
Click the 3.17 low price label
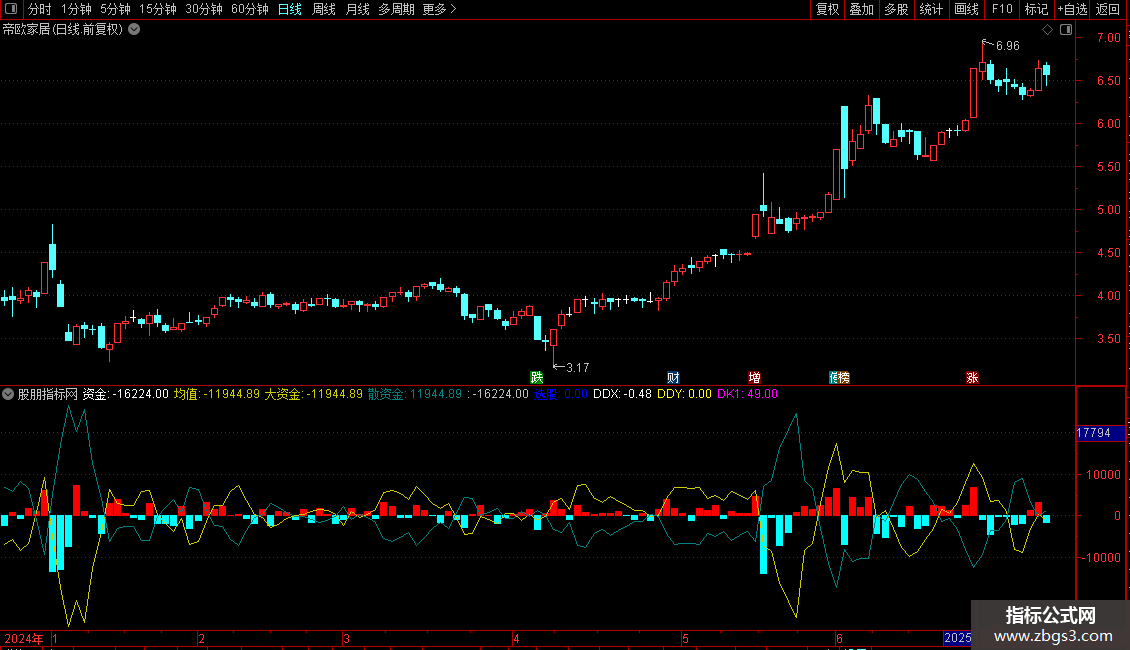[577, 368]
